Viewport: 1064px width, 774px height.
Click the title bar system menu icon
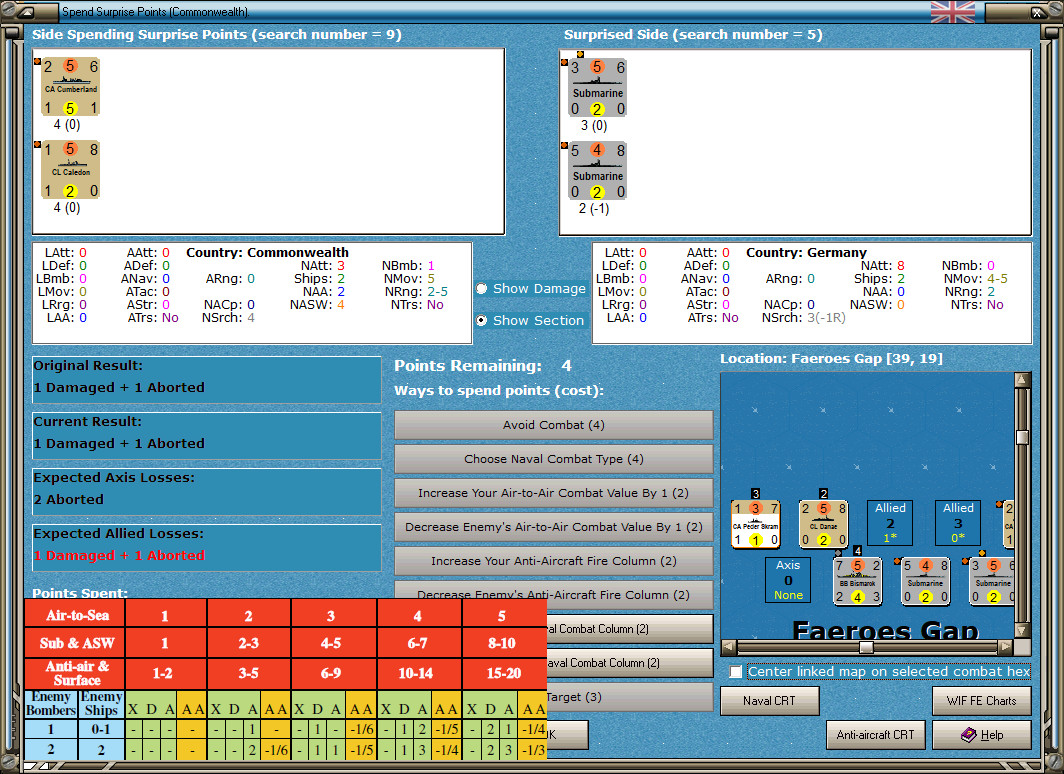pyautogui.click(x=26, y=12)
